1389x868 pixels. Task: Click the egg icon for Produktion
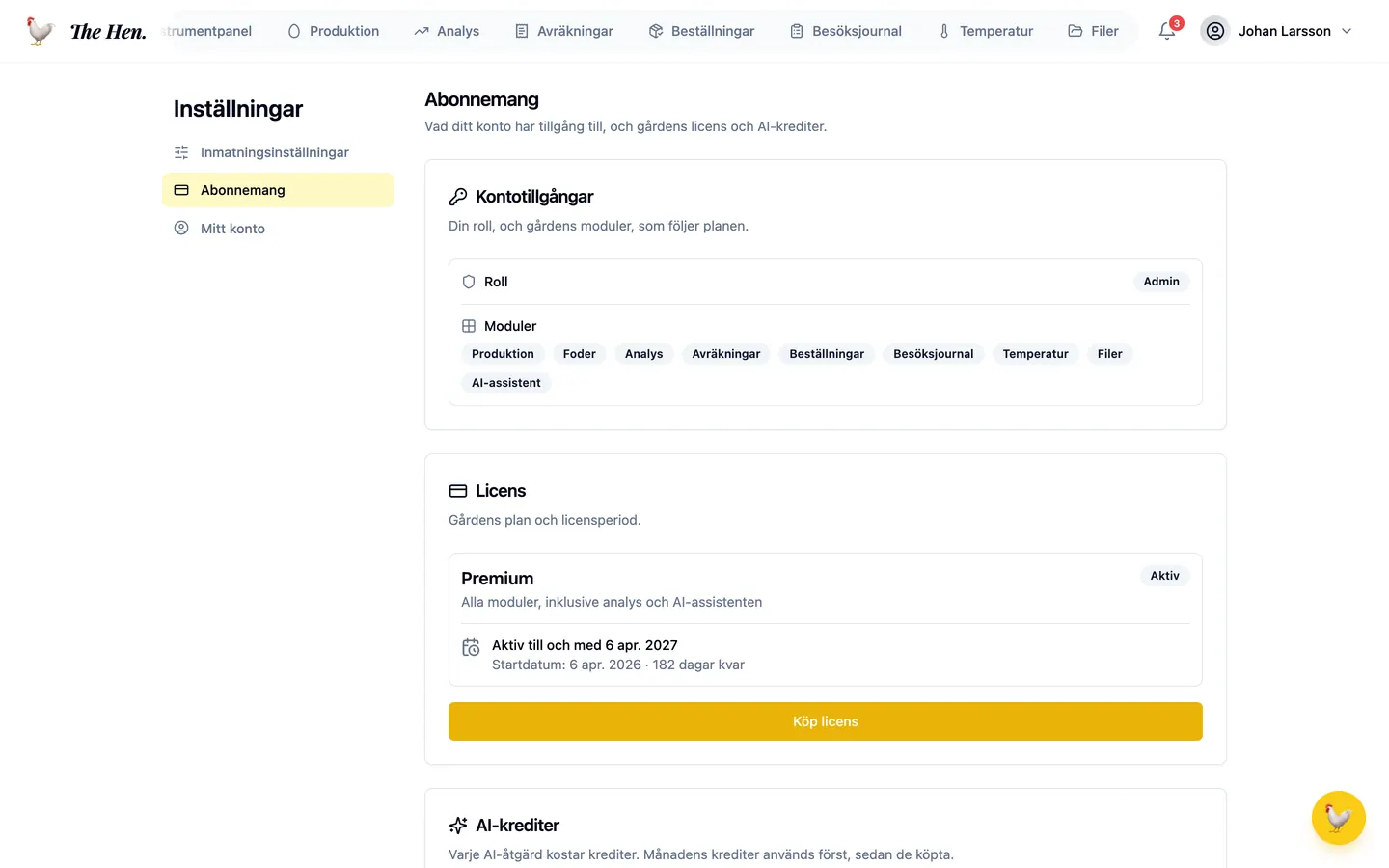point(294,31)
